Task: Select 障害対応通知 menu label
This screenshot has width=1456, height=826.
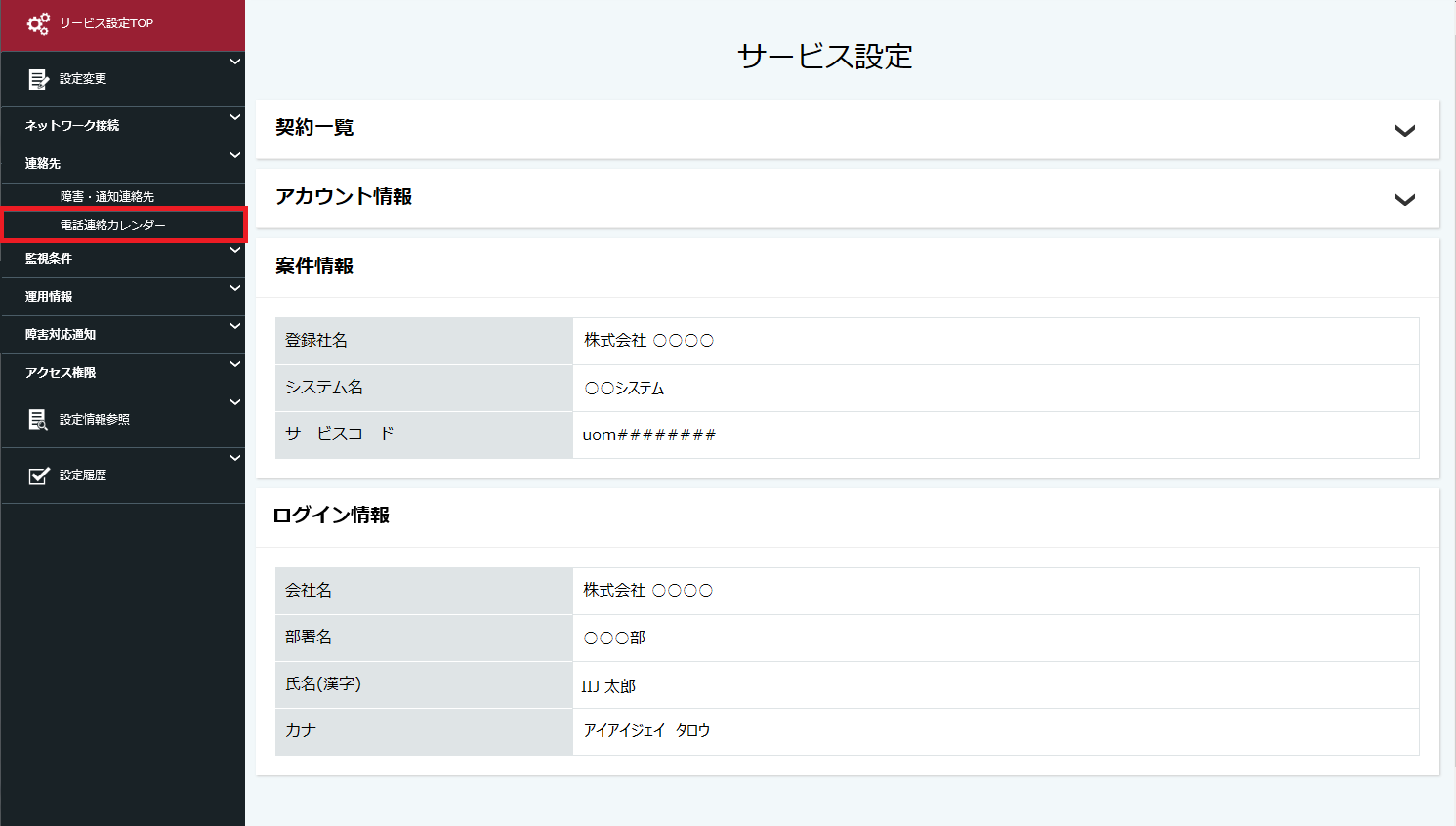Action: pyautogui.click(x=61, y=335)
